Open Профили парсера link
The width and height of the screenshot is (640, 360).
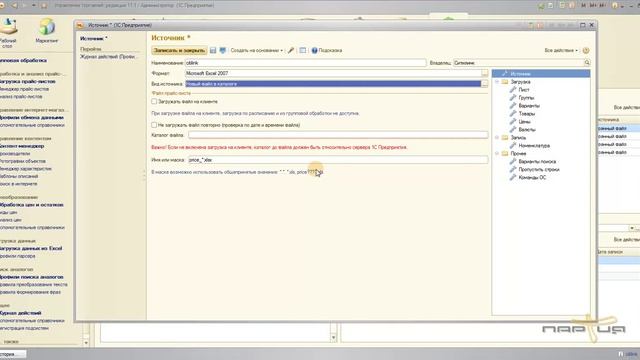click(x=18, y=256)
